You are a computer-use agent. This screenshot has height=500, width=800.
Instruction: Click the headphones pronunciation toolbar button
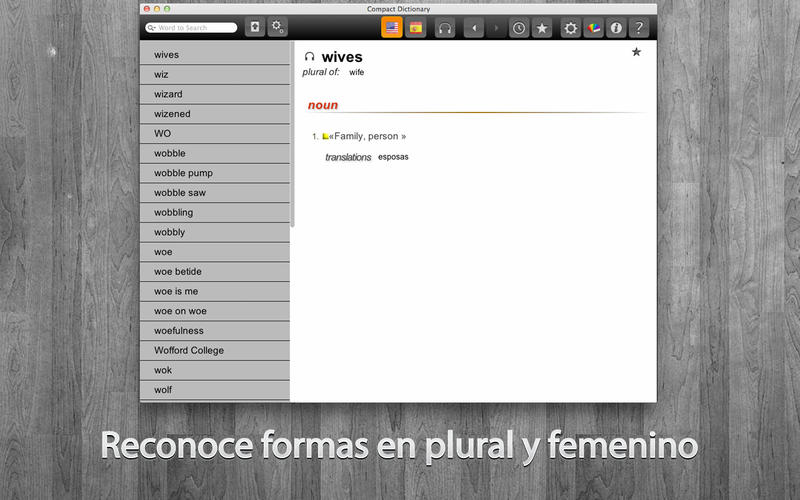pos(445,28)
